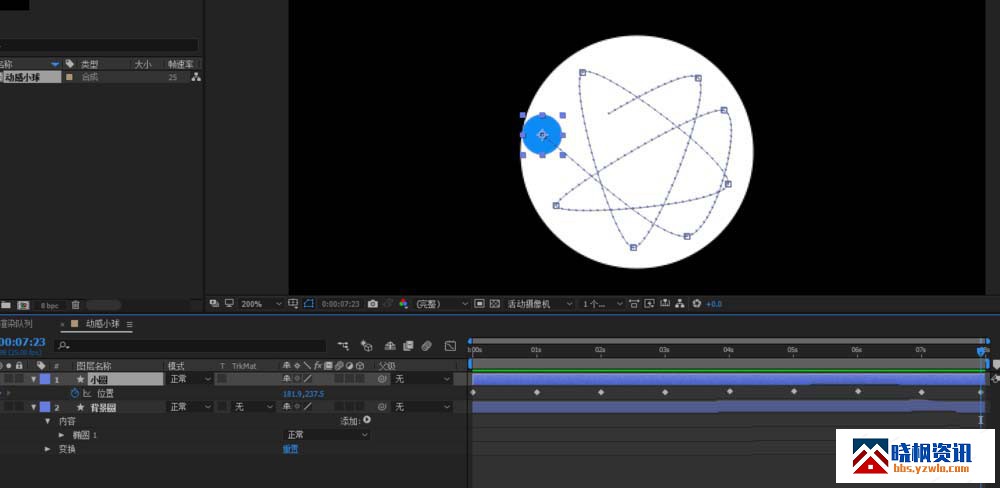
Task: Click the primary viewer monitor icon
Action: pos(228,304)
